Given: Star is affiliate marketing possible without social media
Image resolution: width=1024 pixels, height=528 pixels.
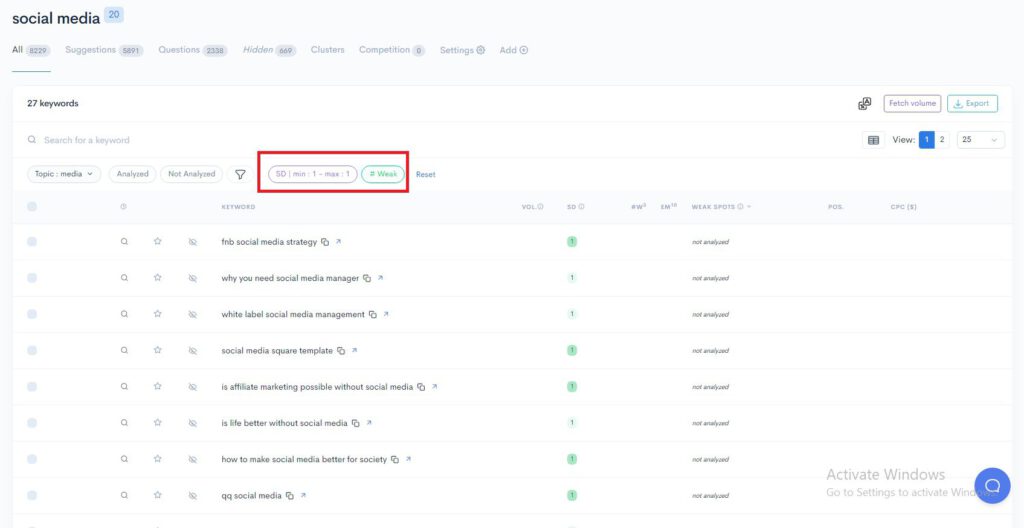Looking at the screenshot, I should (x=157, y=387).
